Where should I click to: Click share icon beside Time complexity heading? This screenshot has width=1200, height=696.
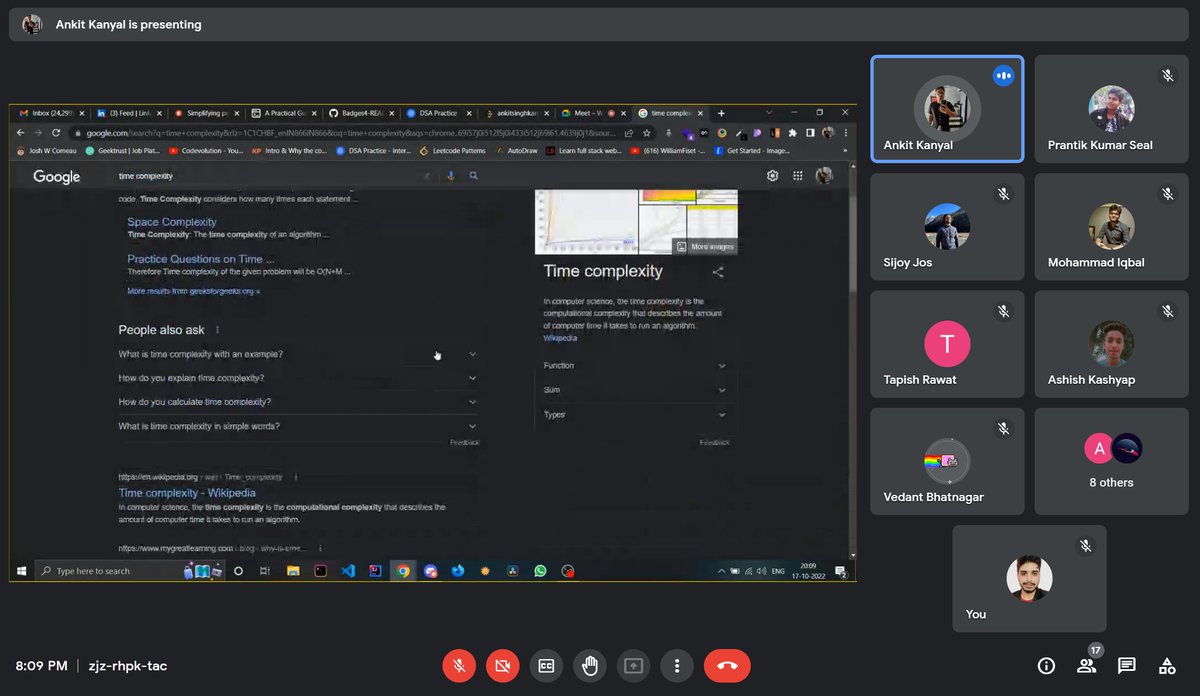coord(717,272)
